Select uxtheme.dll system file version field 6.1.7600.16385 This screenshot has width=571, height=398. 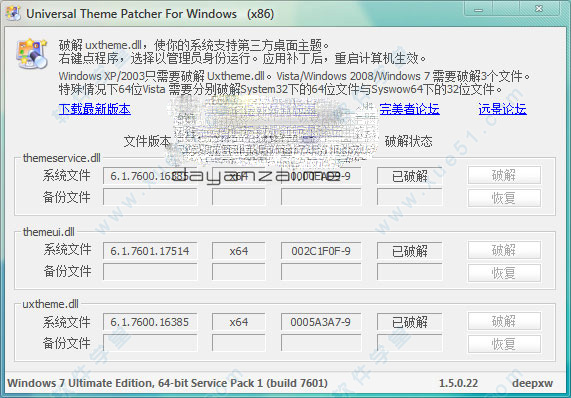click(150, 322)
